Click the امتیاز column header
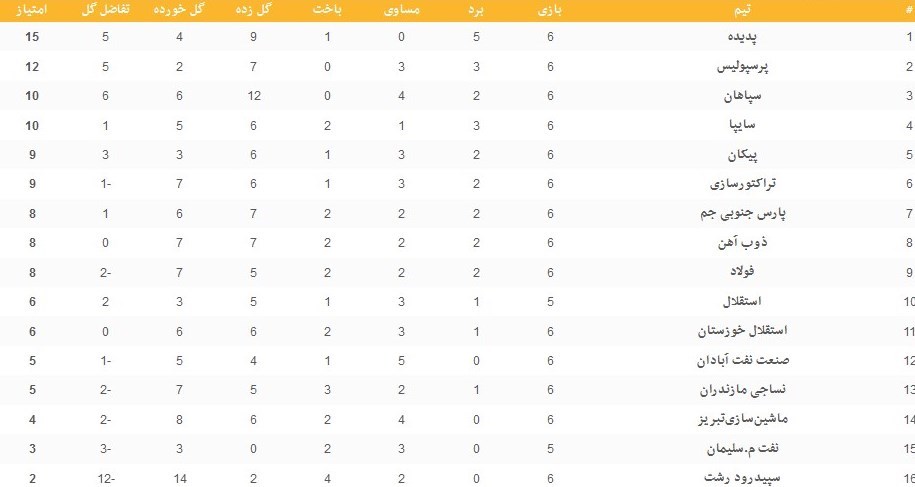Viewport: 915px width, 487px height. (33, 10)
